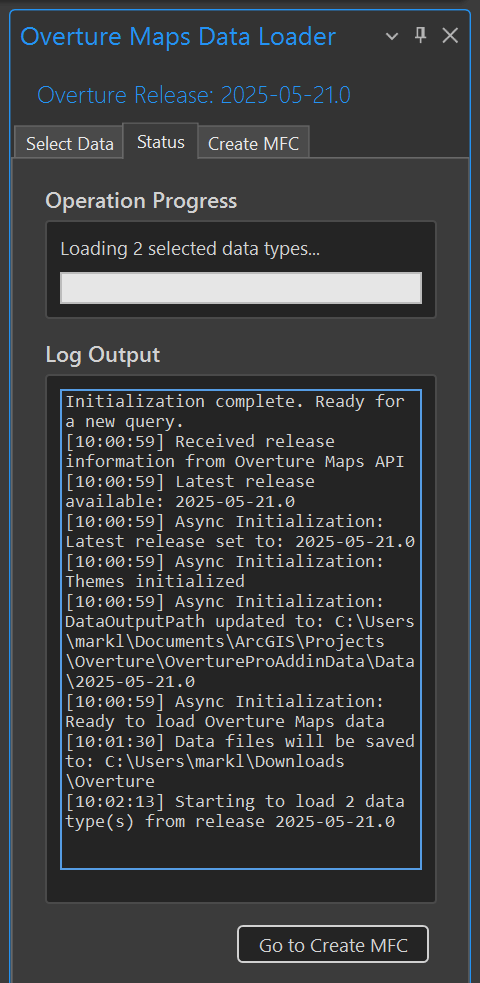480x983 pixels.
Task: Close the Overture Maps Data Loader pane
Action: pos(450,36)
